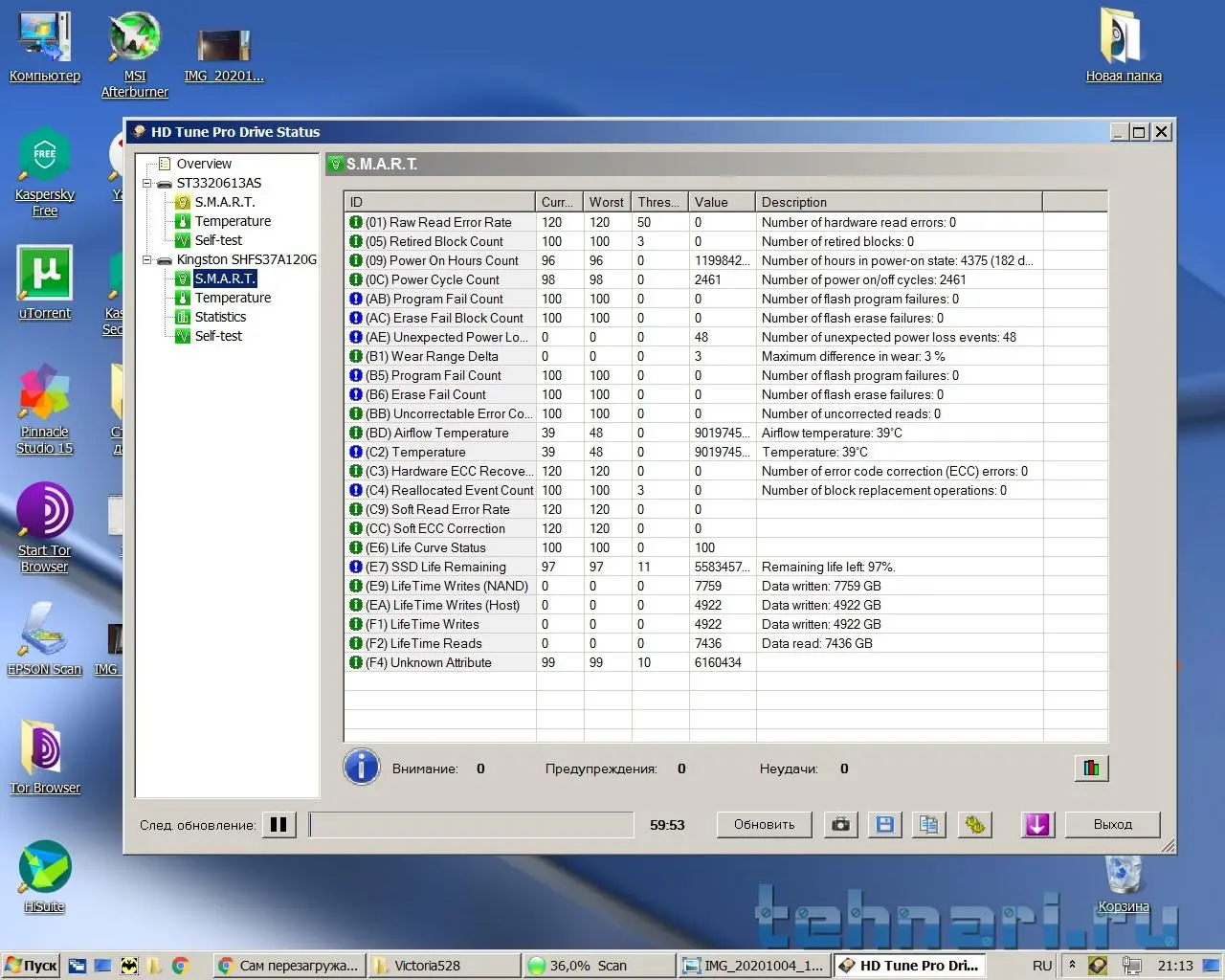Switch to Victoria528 in the taskbar
Screen dimensions: 1225x980
coord(445,966)
